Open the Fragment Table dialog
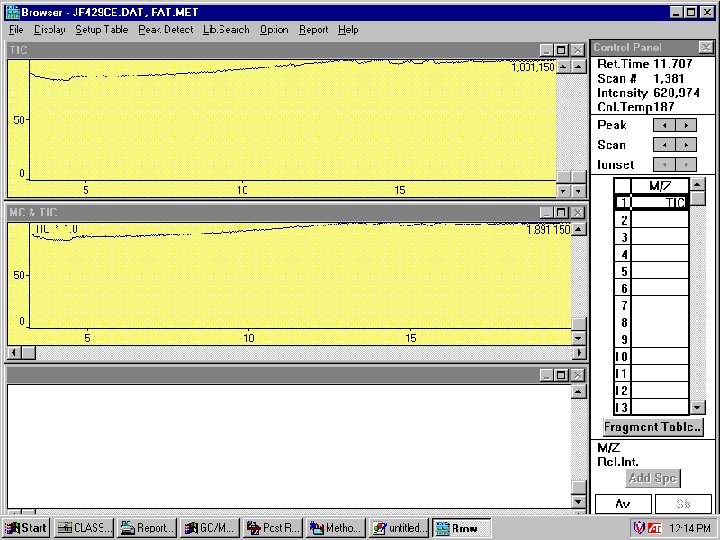720x540 pixels. (653, 427)
